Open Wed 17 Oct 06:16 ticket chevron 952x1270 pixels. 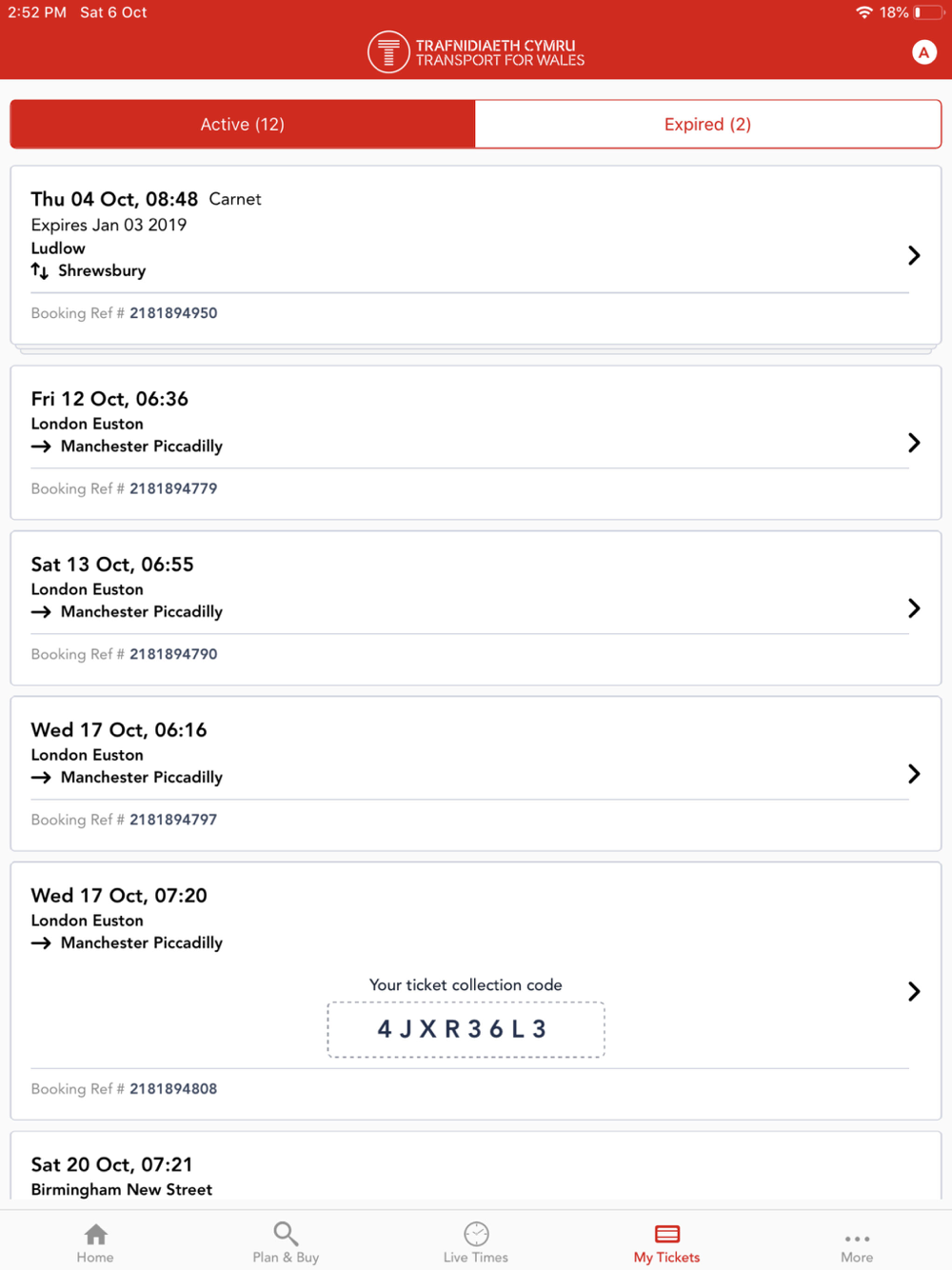click(914, 774)
